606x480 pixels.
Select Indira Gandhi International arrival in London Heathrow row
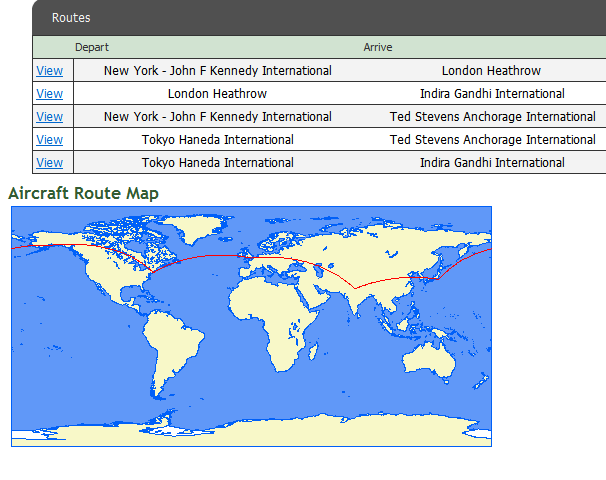pyautogui.click(x=492, y=94)
